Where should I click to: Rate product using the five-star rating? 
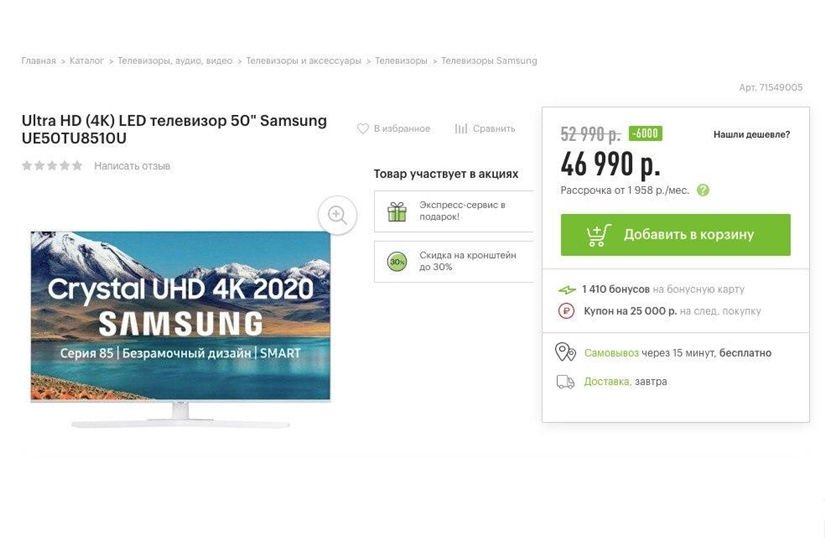(52, 166)
